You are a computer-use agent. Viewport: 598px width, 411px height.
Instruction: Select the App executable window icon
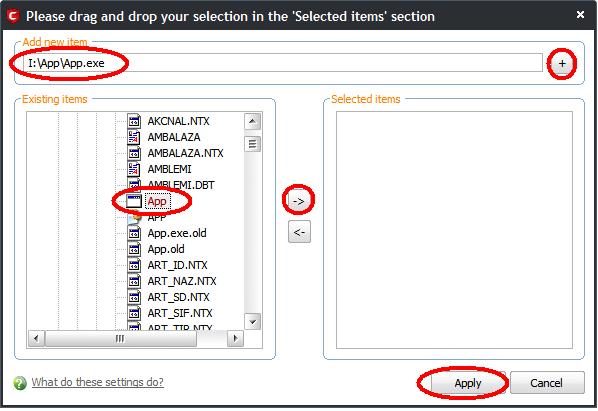tap(134, 201)
